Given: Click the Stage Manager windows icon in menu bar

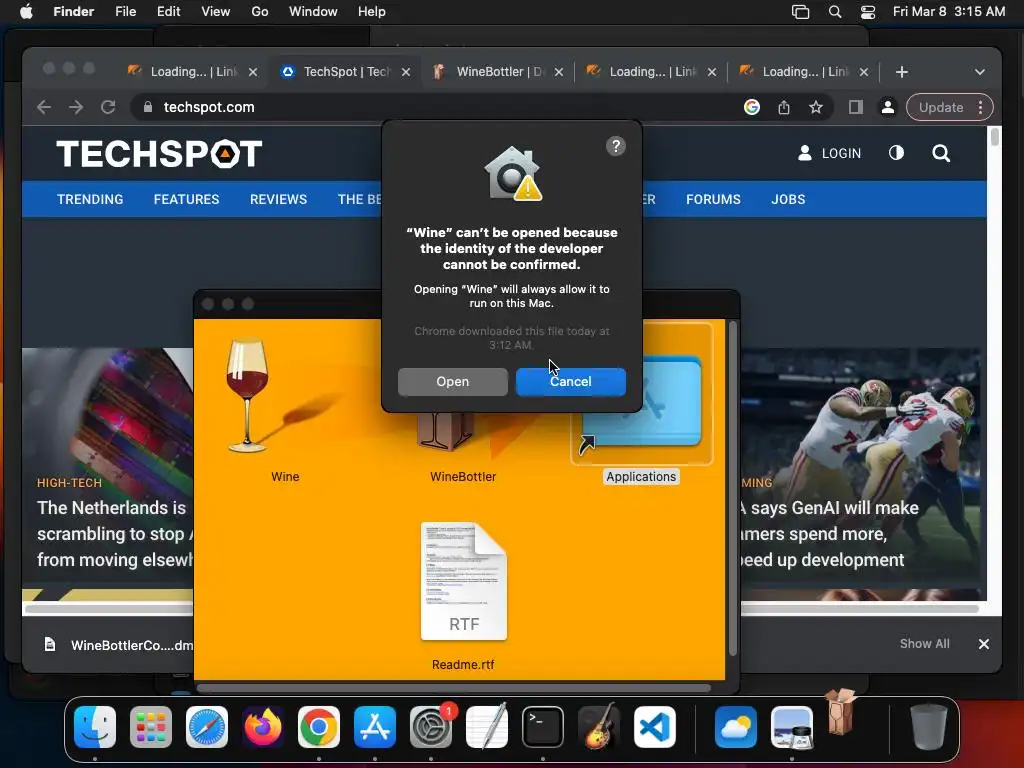Looking at the screenshot, I should pos(801,12).
